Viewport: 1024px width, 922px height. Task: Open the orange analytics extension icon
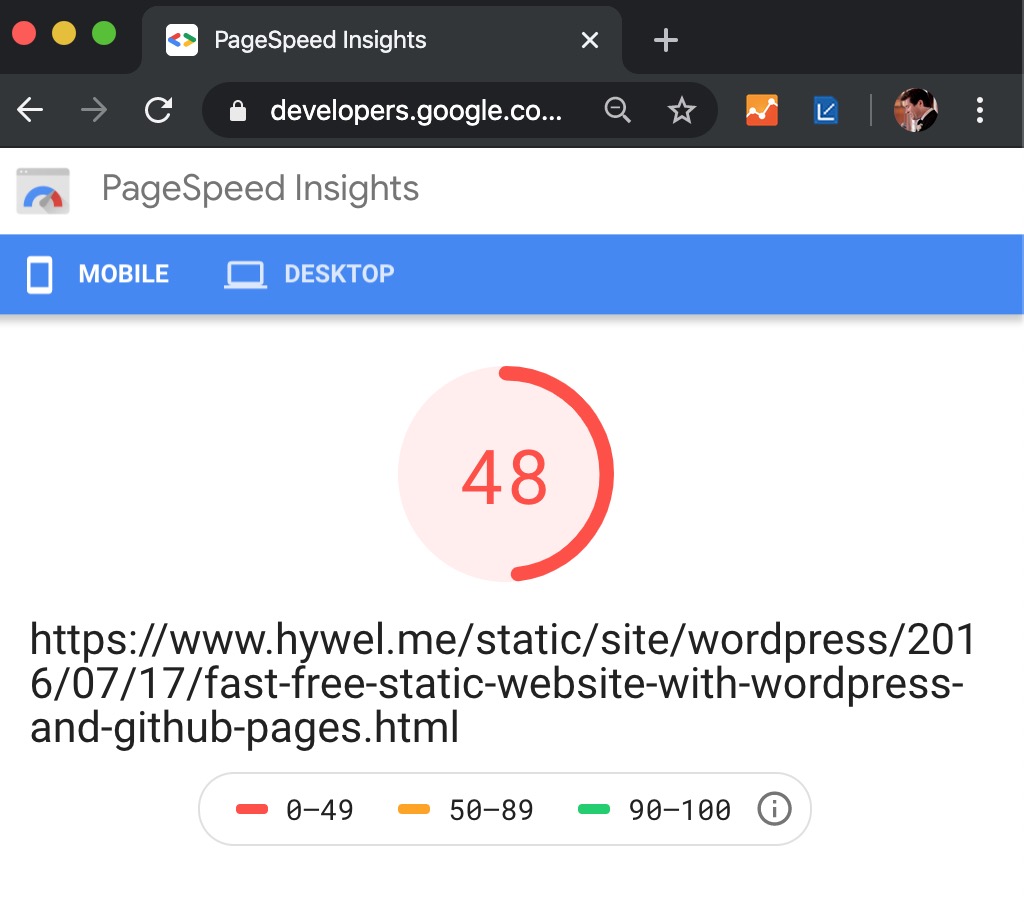pos(762,110)
